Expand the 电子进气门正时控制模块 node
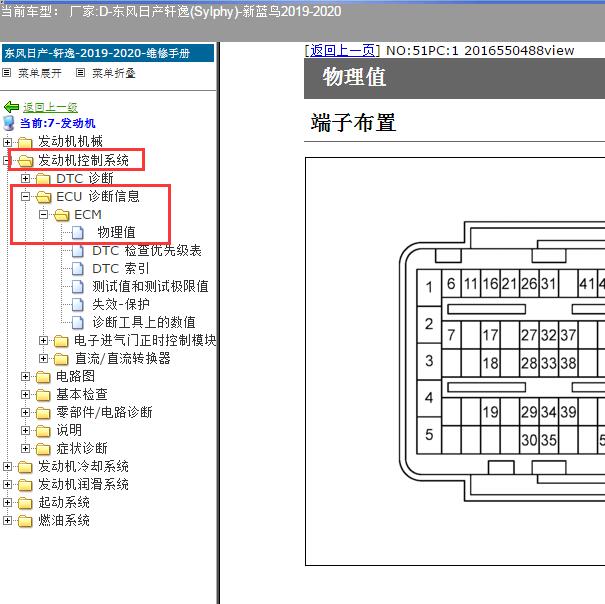Viewport: 605px width, 604px height. pyautogui.click(x=44, y=341)
